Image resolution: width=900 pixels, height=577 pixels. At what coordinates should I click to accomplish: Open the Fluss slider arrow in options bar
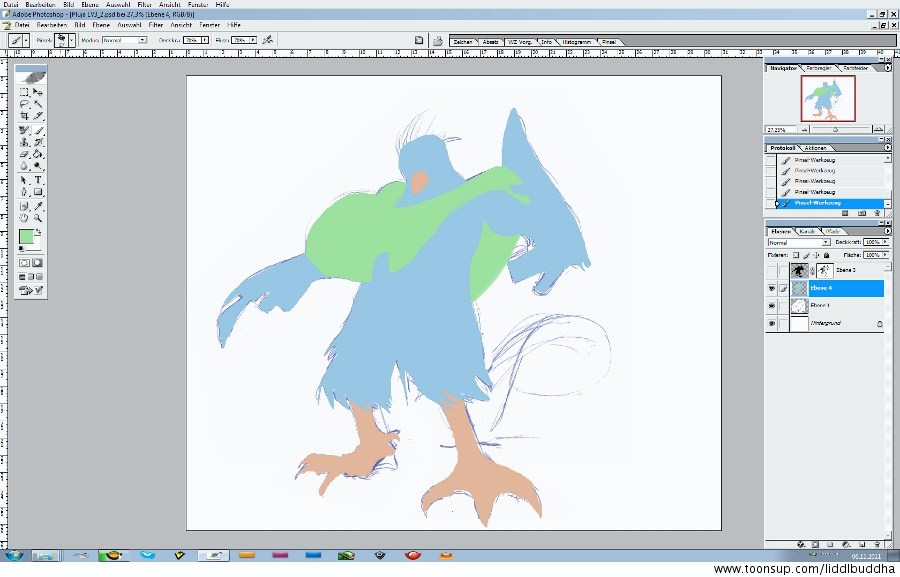point(253,40)
